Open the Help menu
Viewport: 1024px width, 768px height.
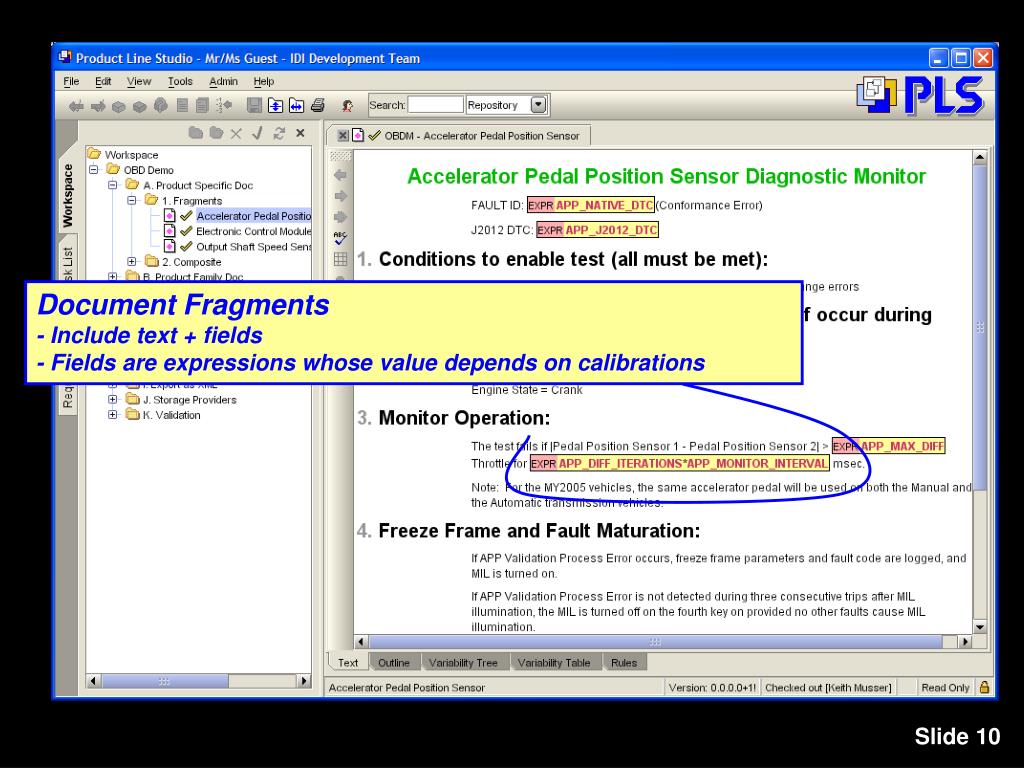pos(264,82)
